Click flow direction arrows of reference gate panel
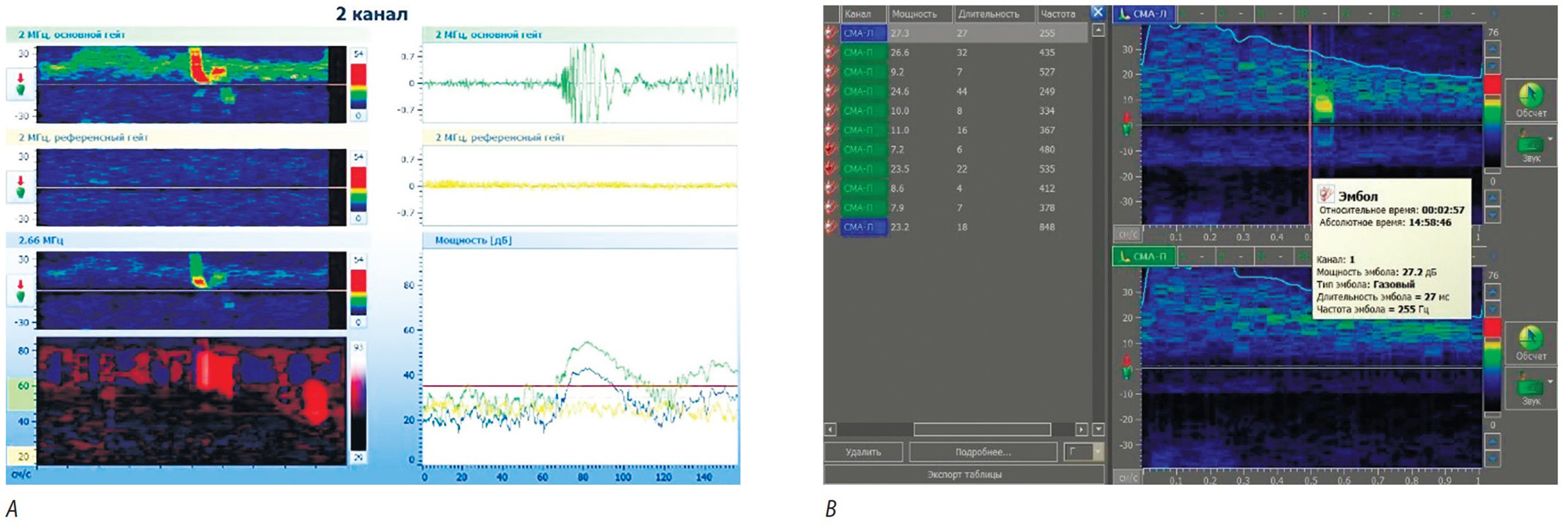Screen dimensions: 1568x530 (x=21, y=187)
